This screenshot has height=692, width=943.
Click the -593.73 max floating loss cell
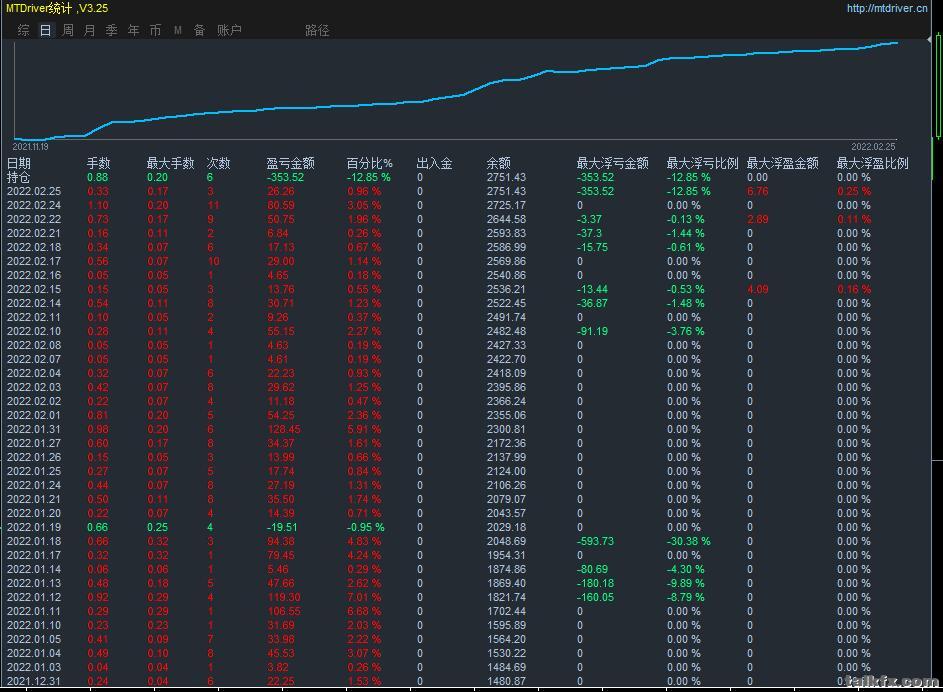(595, 541)
